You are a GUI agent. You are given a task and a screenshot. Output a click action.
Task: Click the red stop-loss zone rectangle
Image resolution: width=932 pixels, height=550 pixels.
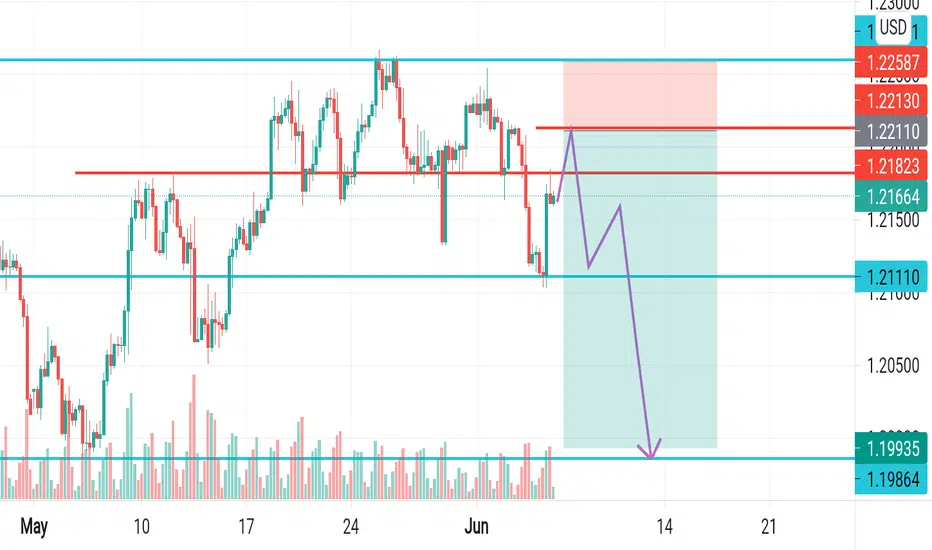coord(640,94)
